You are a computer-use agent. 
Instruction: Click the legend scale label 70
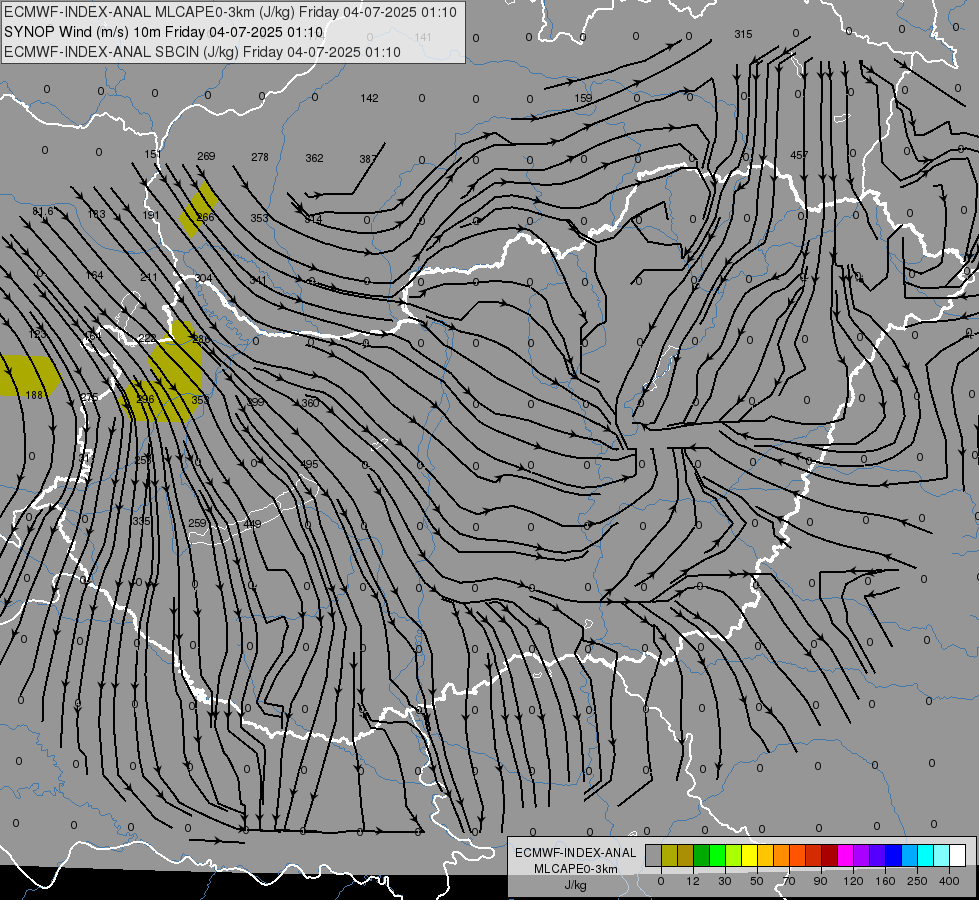pos(789,881)
